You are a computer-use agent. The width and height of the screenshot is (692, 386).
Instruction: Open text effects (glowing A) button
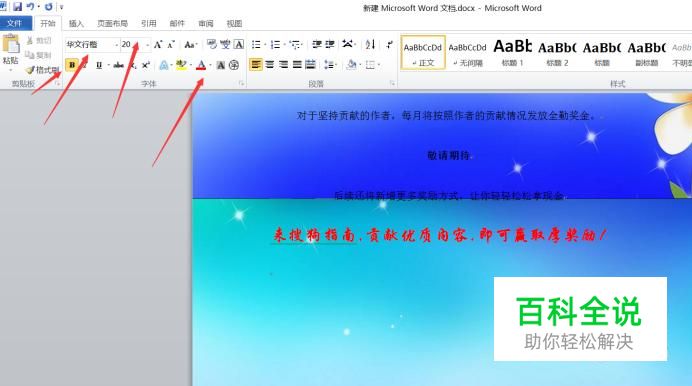tap(164, 65)
